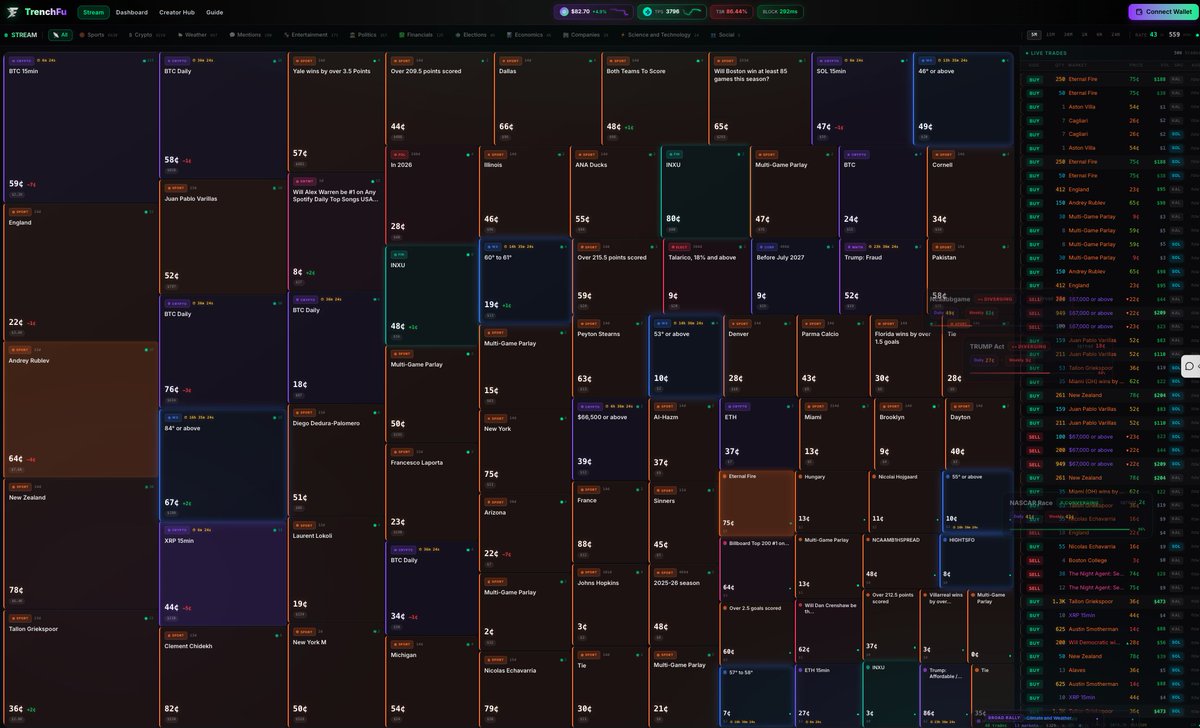Open the Johns Hopkins market card
Screen dimensions: 1200x728
click(x=608, y=608)
